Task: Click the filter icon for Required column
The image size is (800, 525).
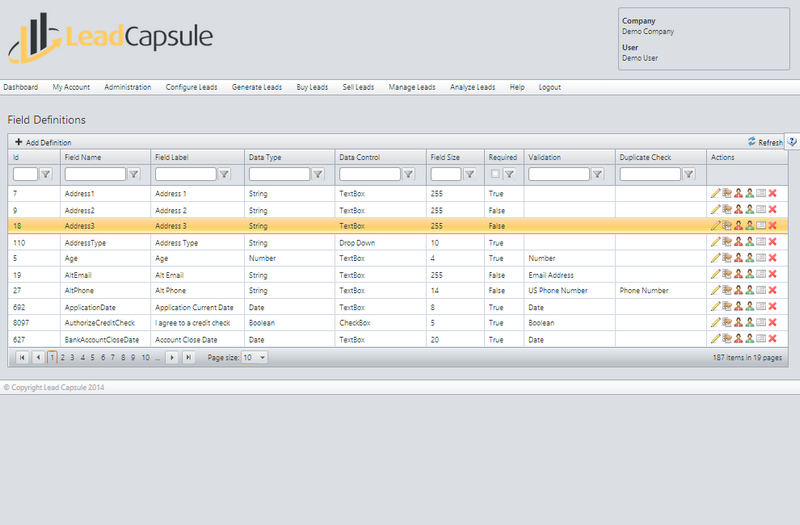Action: (x=509, y=174)
